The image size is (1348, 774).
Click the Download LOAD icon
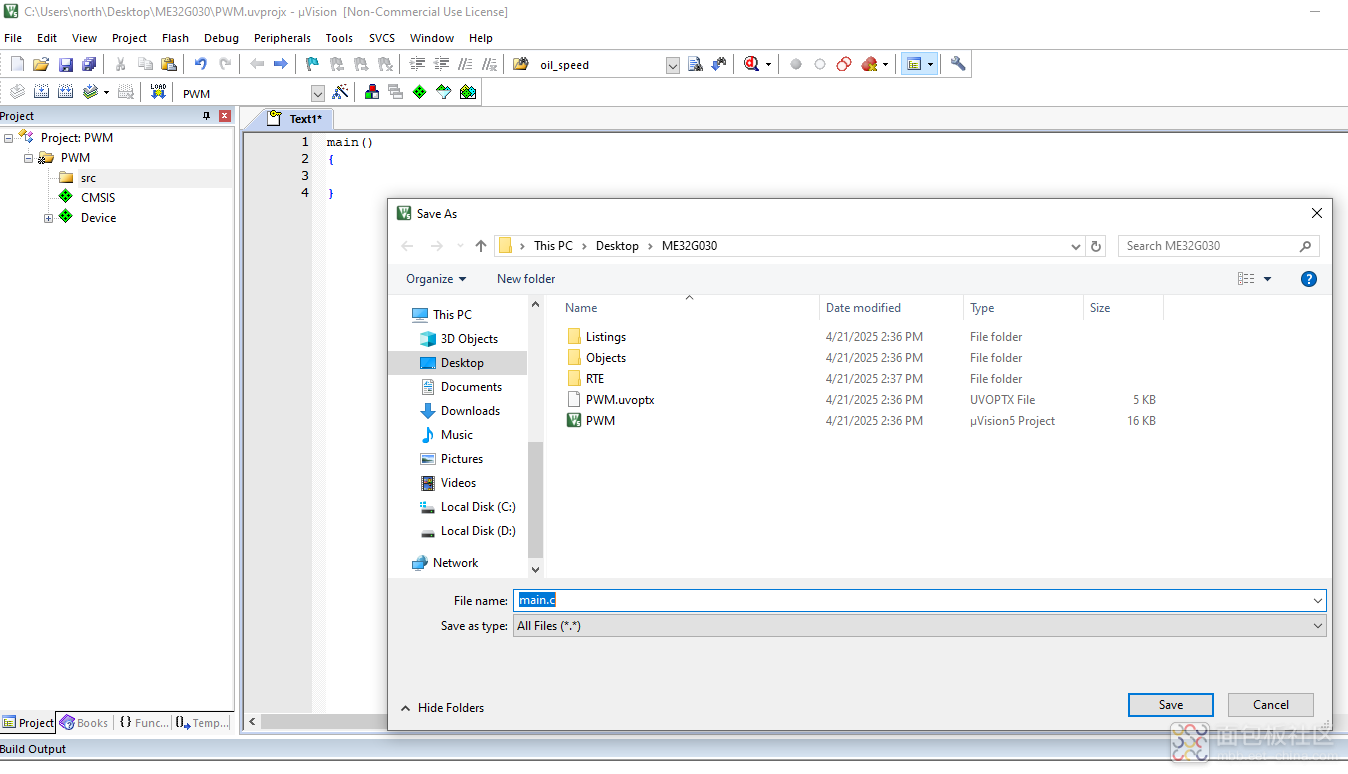click(x=158, y=92)
